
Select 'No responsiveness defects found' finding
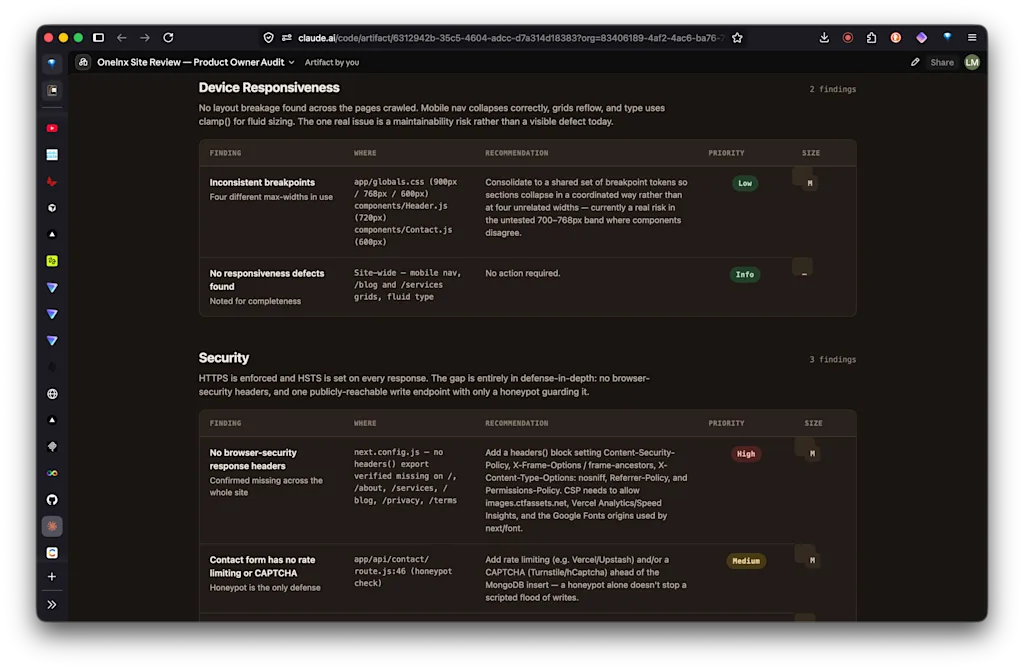click(266, 279)
